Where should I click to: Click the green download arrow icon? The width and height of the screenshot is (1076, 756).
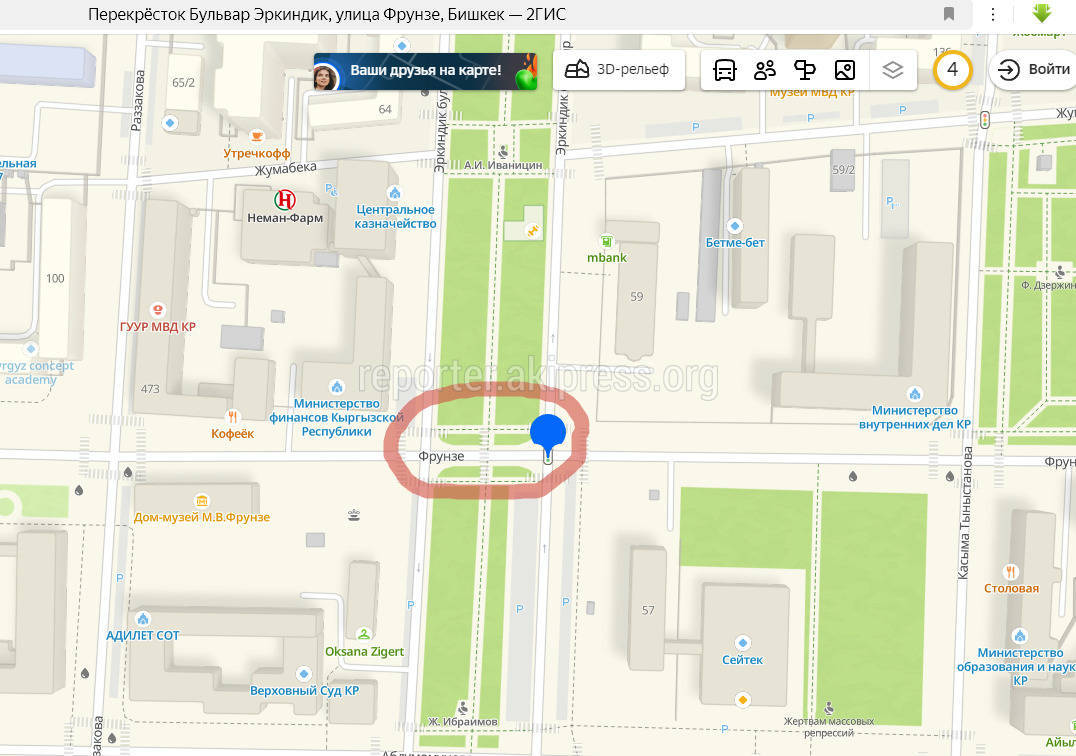(x=1042, y=13)
